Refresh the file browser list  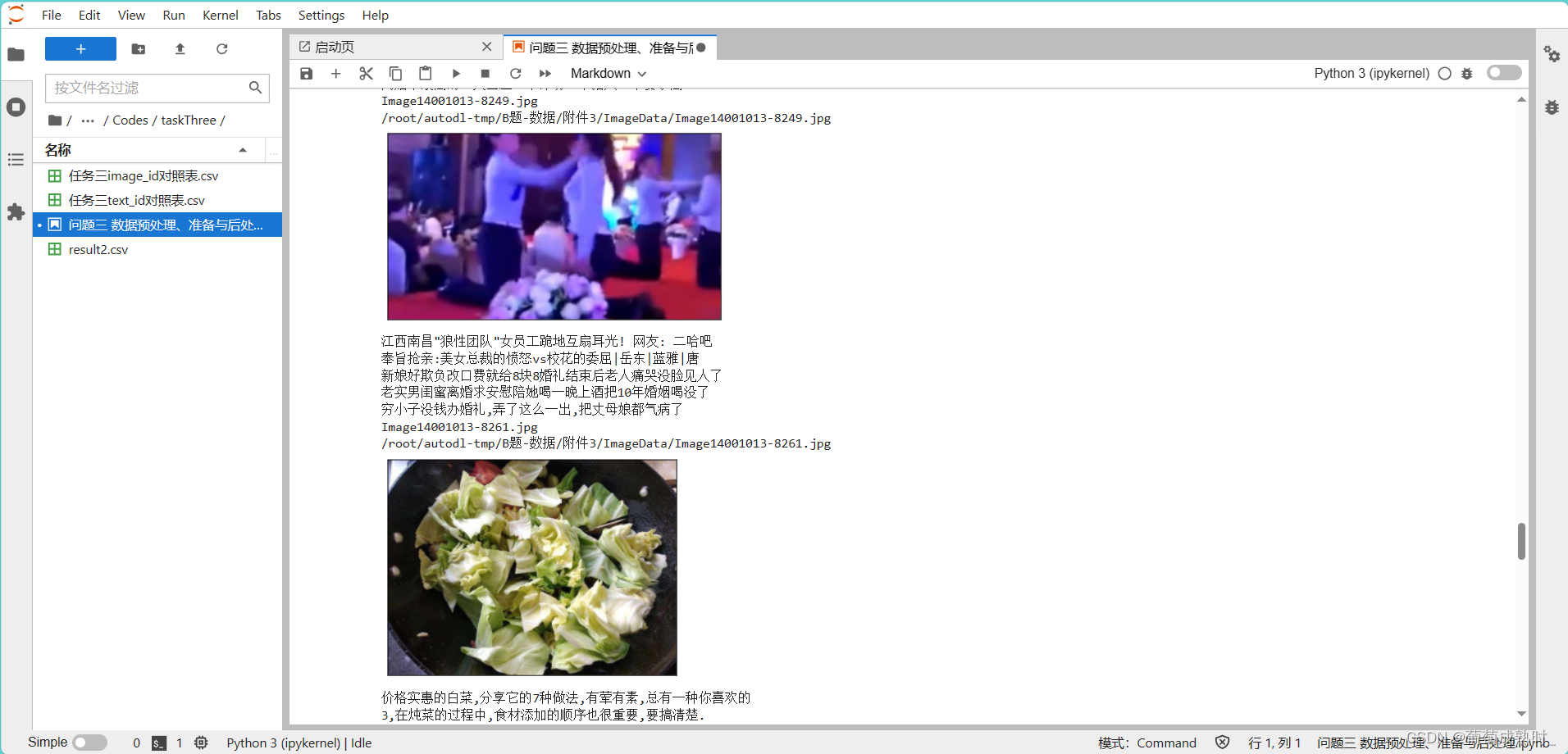click(221, 49)
